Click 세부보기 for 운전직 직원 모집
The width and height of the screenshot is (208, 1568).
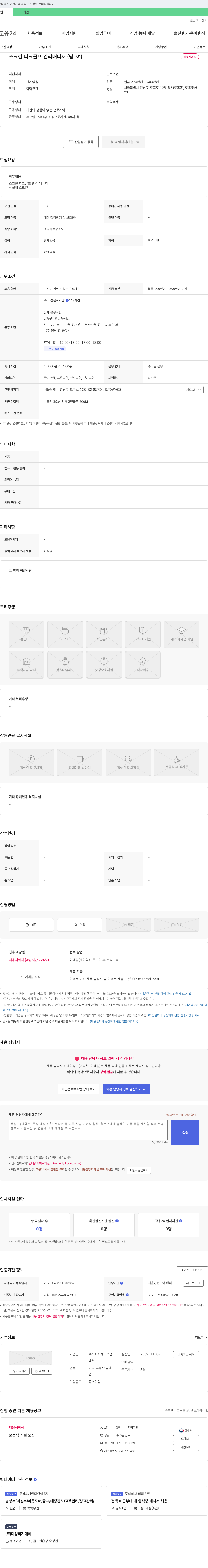click(x=186, y=1447)
